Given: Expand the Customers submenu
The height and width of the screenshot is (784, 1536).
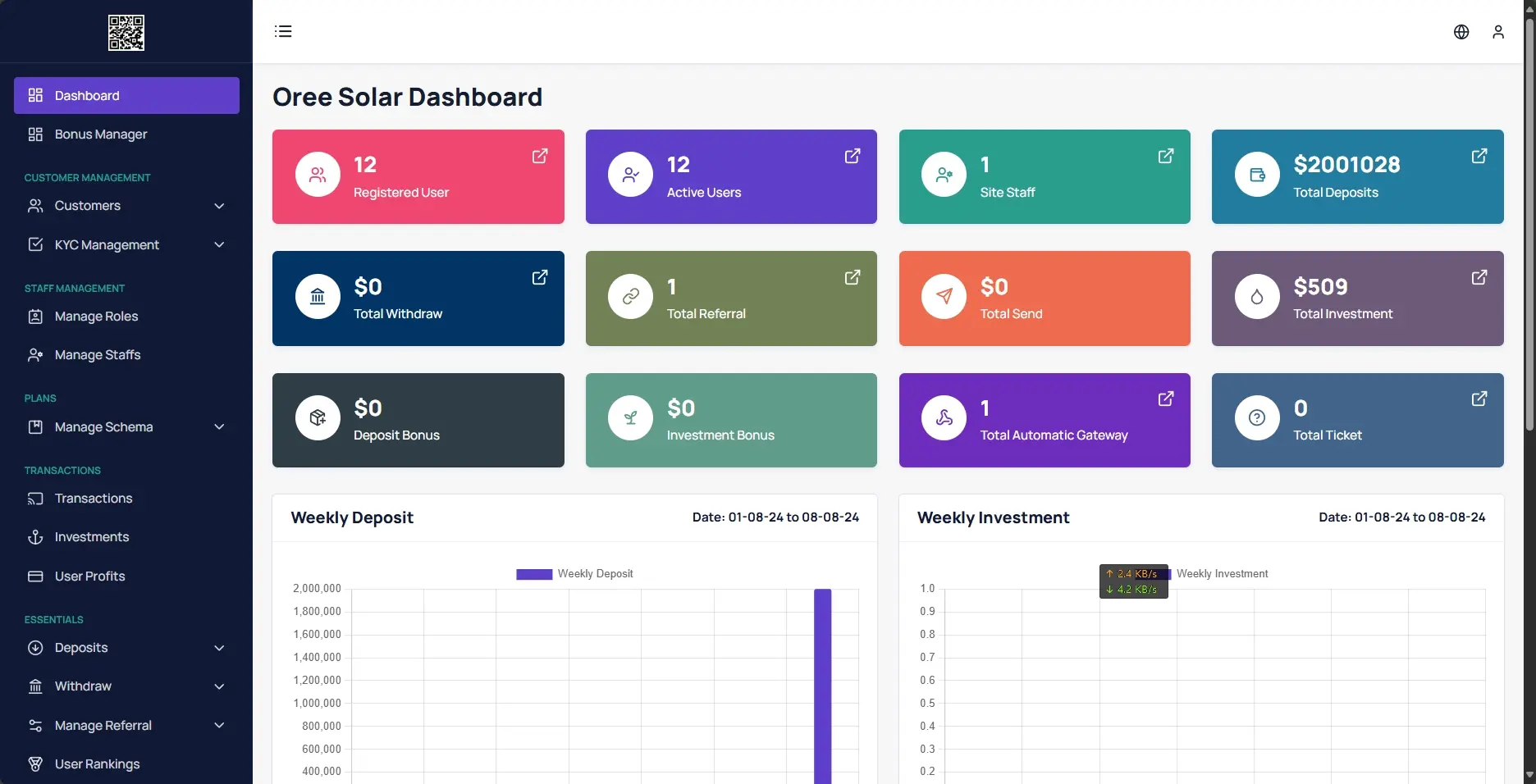Looking at the screenshot, I should tap(219, 206).
